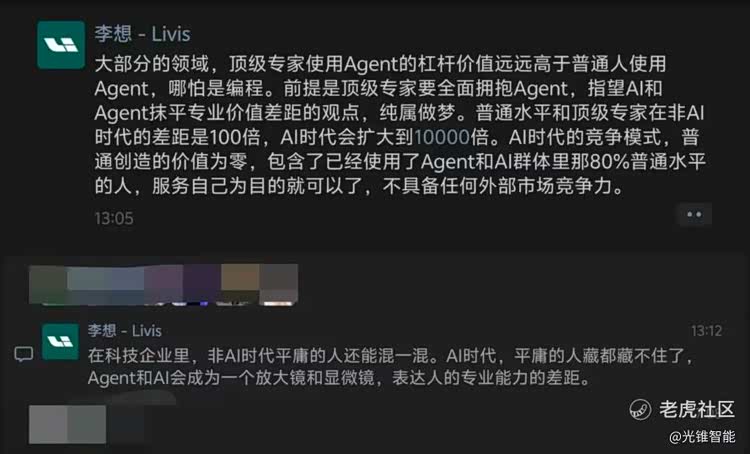
Task: Open the light gray blurred thumbnail at bottom left
Action: [67, 424]
